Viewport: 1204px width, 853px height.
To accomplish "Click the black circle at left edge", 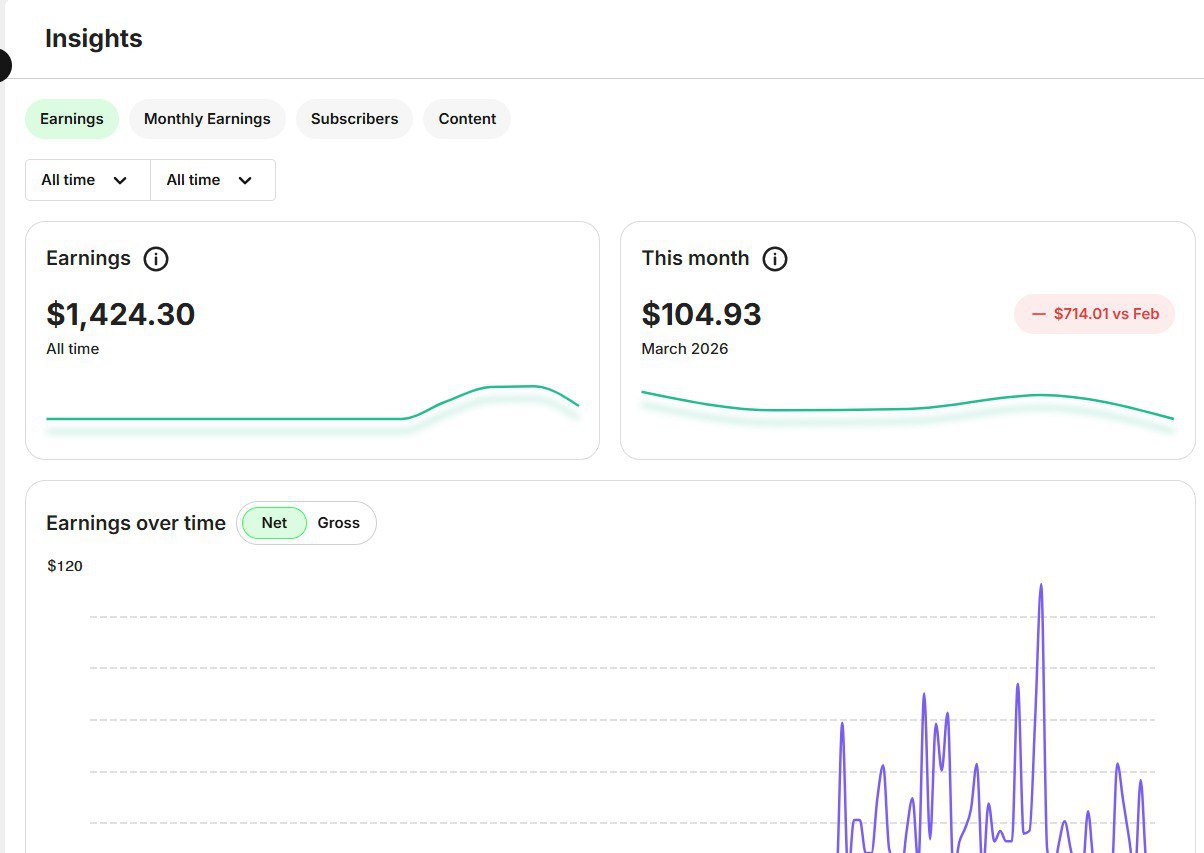I will click(x=4, y=65).
